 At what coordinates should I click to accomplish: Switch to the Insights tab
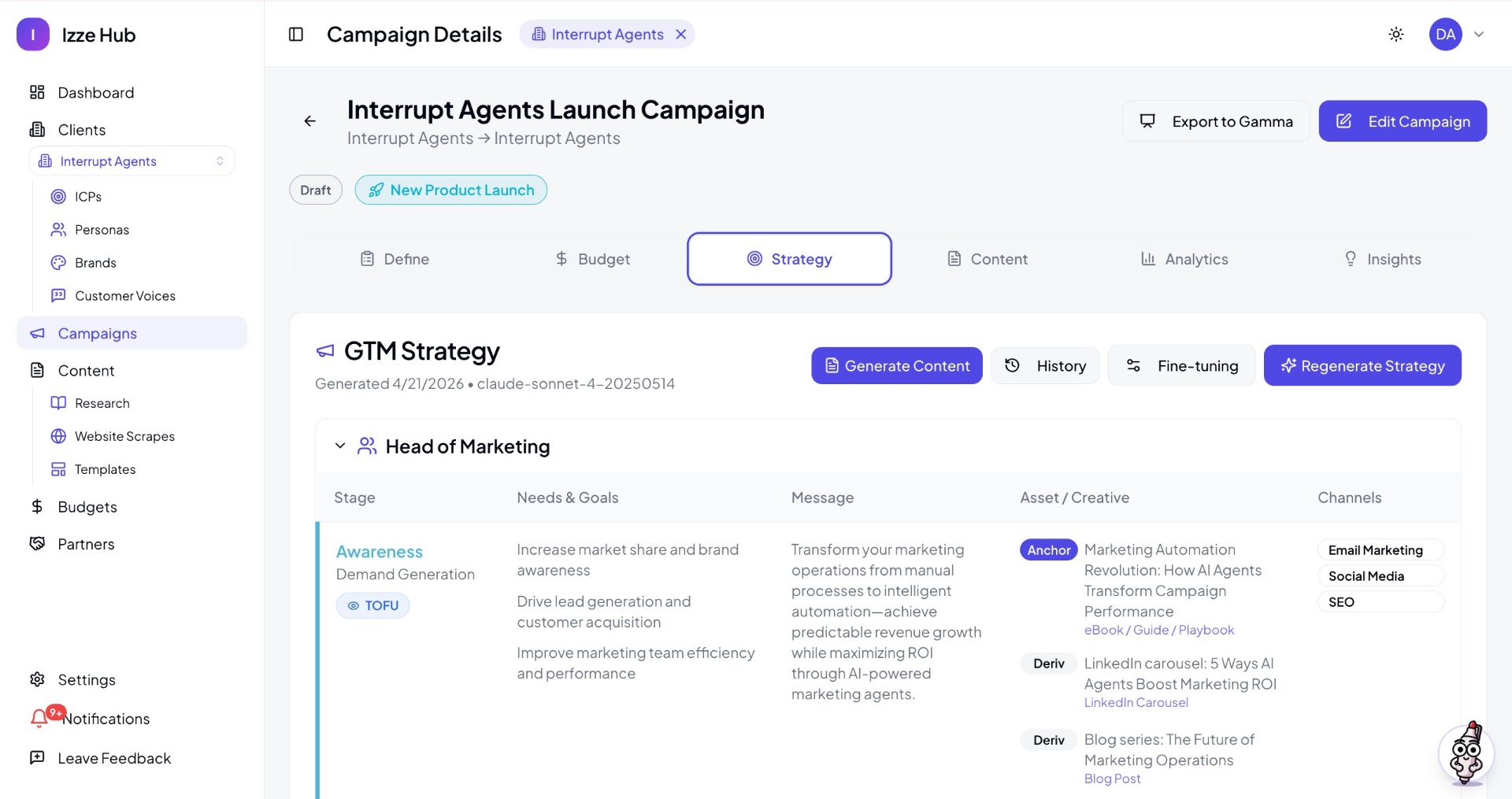[x=1383, y=258]
